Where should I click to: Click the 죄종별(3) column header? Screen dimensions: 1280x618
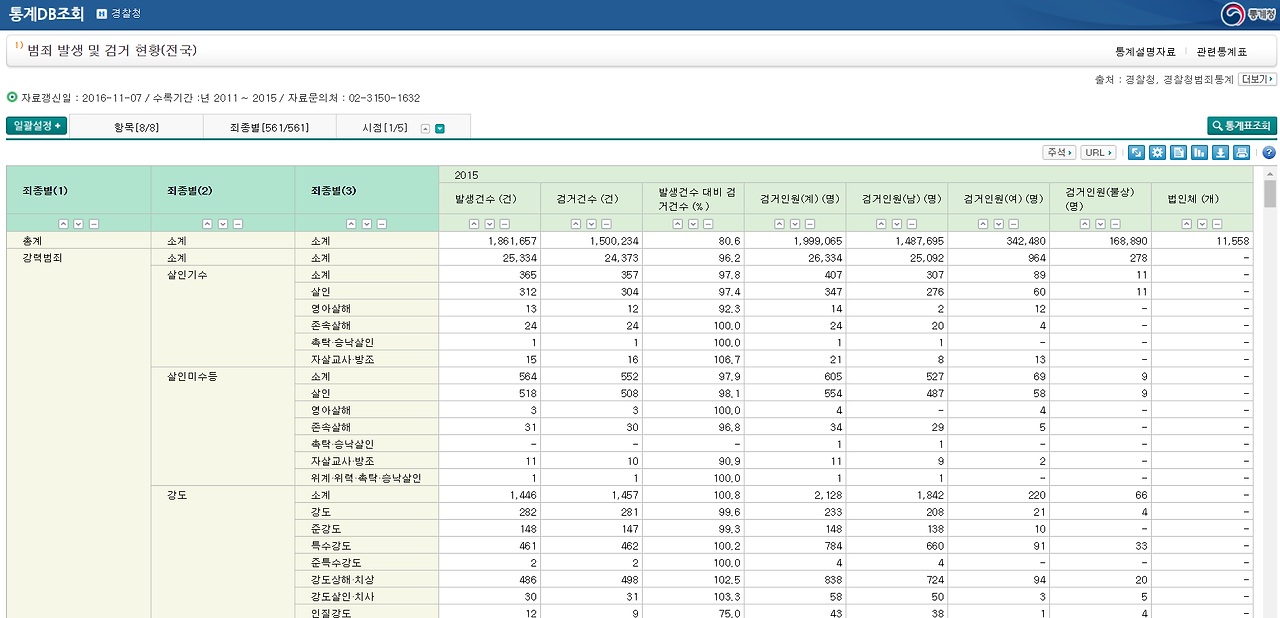(366, 190)
